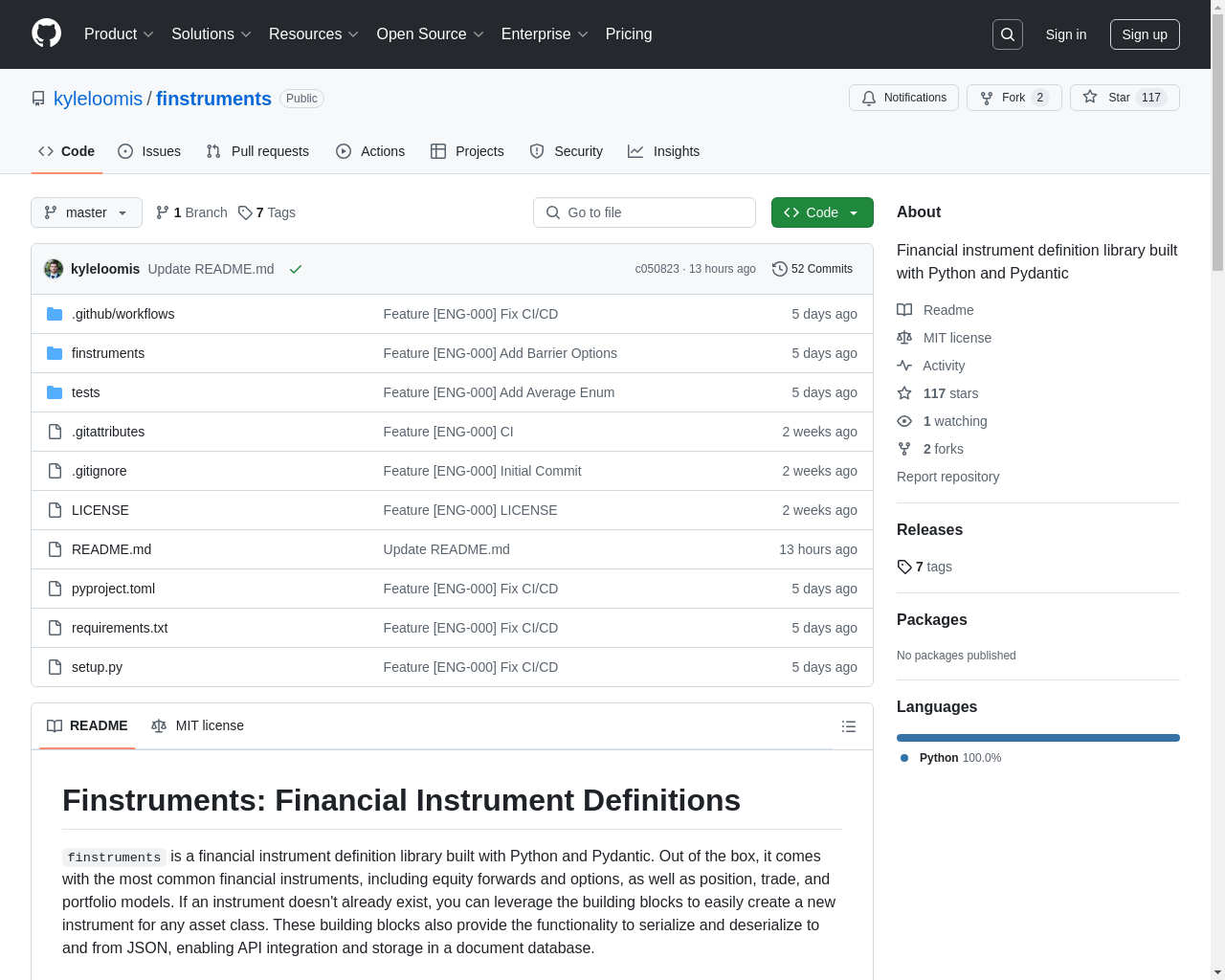Open commit hash c050823

point(657,269)
